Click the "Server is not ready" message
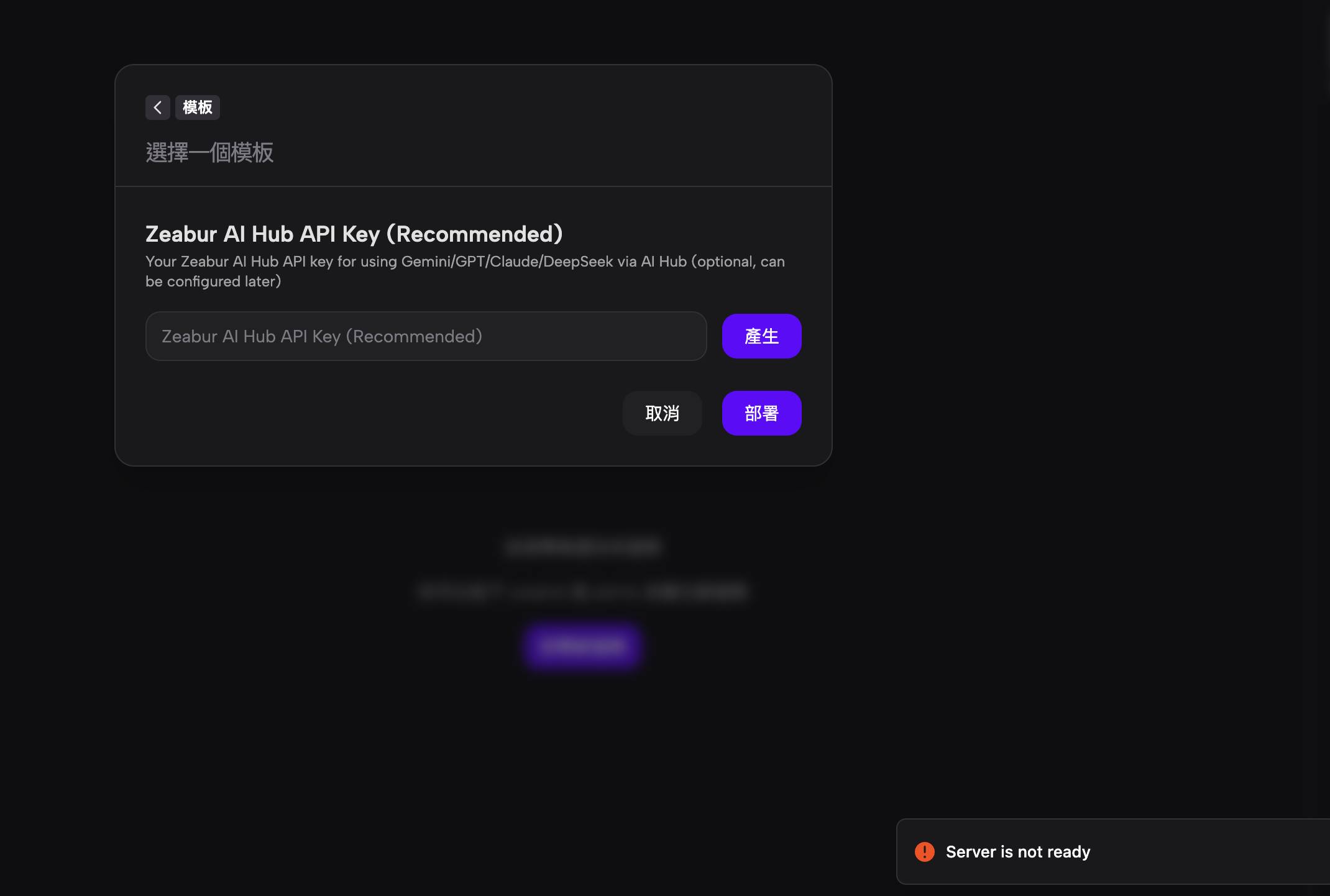The width and height of the screenshot is (1330, 896). coord(1017,852)
